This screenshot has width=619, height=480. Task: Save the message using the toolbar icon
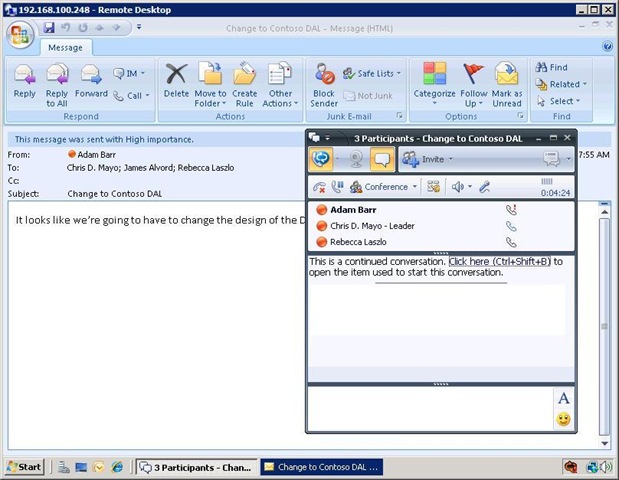[49, 28]
